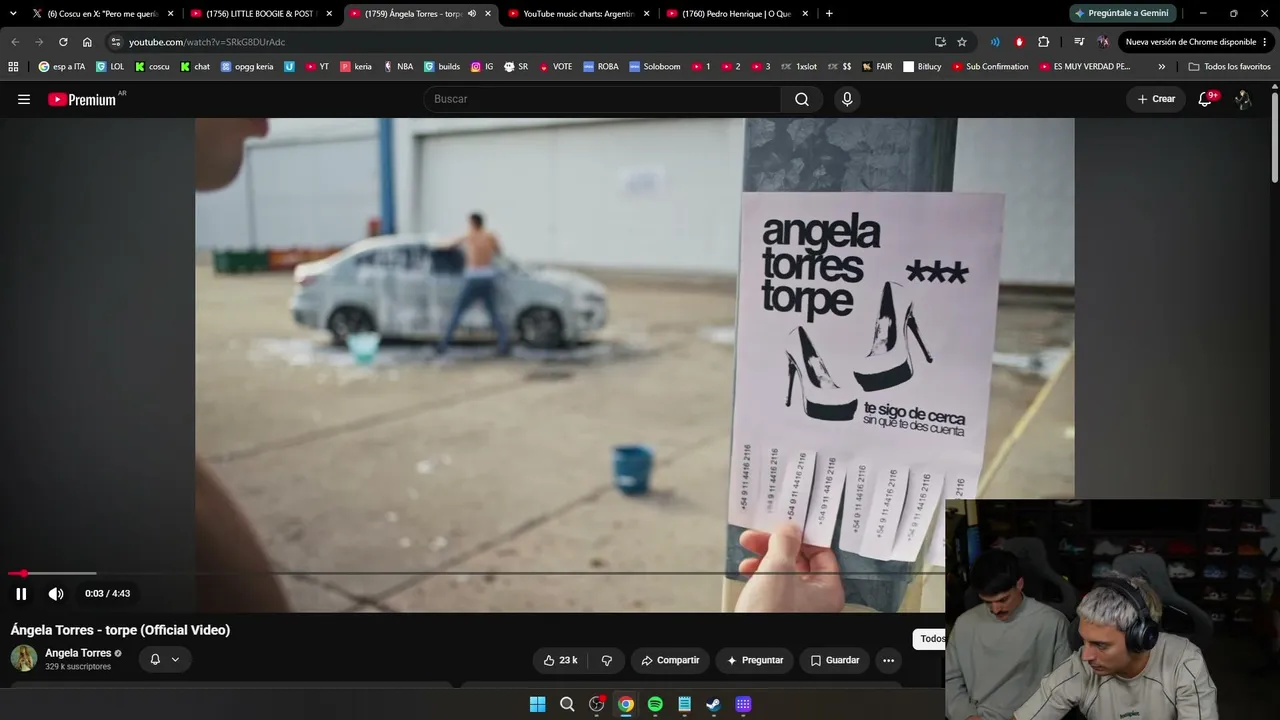Start voice search with the microphone
The height and width of the screenshot is (720, 1280).
point(847,99)
